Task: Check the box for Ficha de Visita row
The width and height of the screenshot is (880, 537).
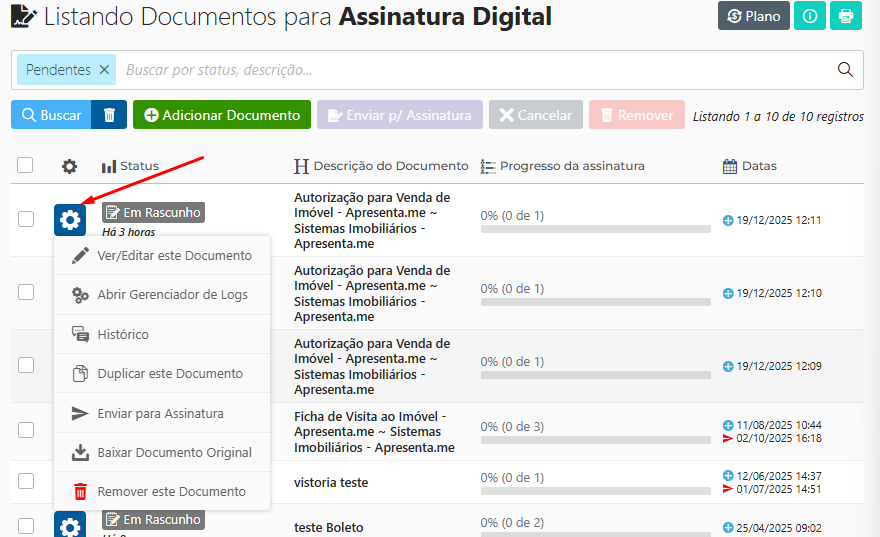Action: (x=26, y=430)
